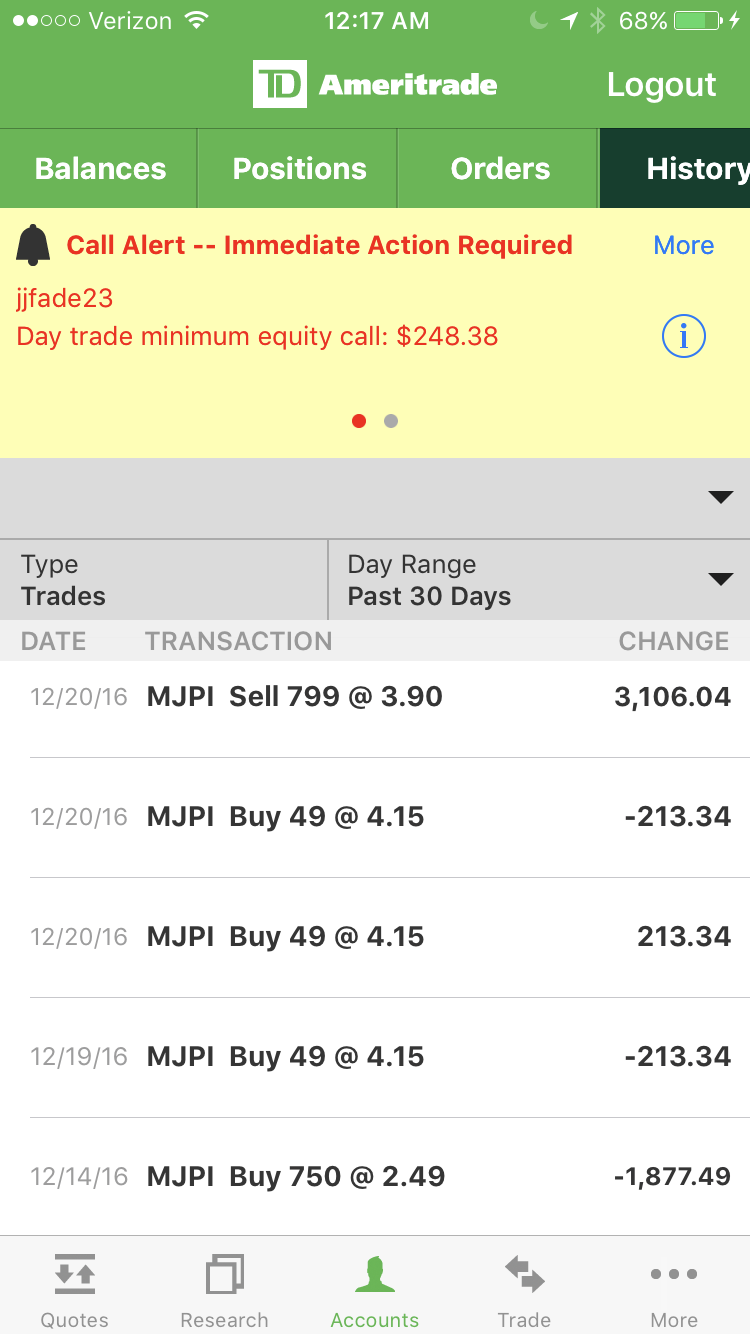Viewport: 750px width, 1334px height.
Task: Open the Research icon in bottom bar
Action: pyautogui.click(x=224, y=1274)
